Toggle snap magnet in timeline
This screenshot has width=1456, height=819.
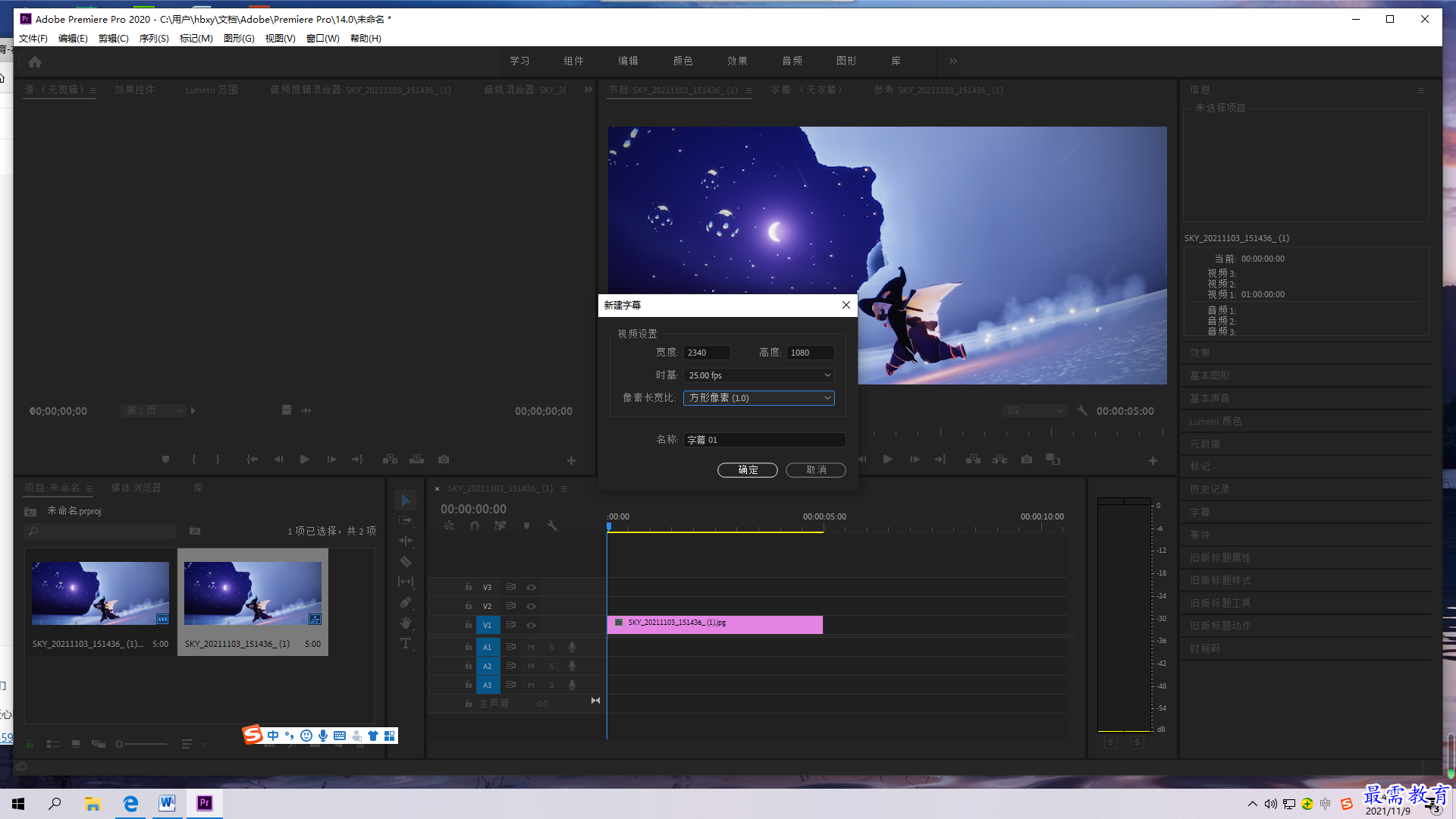click(x=475, y=526)
